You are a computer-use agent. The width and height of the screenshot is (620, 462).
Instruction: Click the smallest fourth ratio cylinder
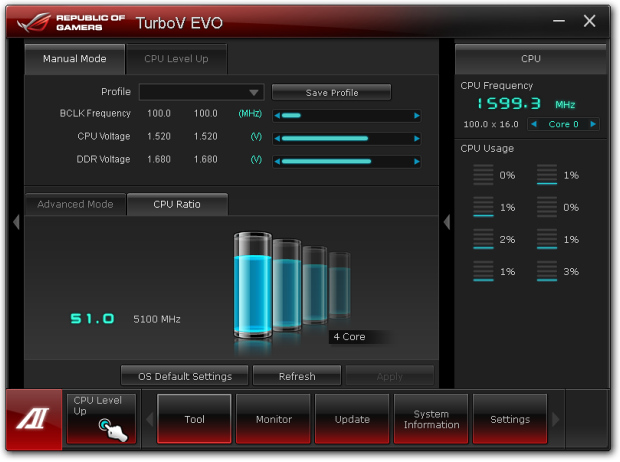(x=340, y=284)
